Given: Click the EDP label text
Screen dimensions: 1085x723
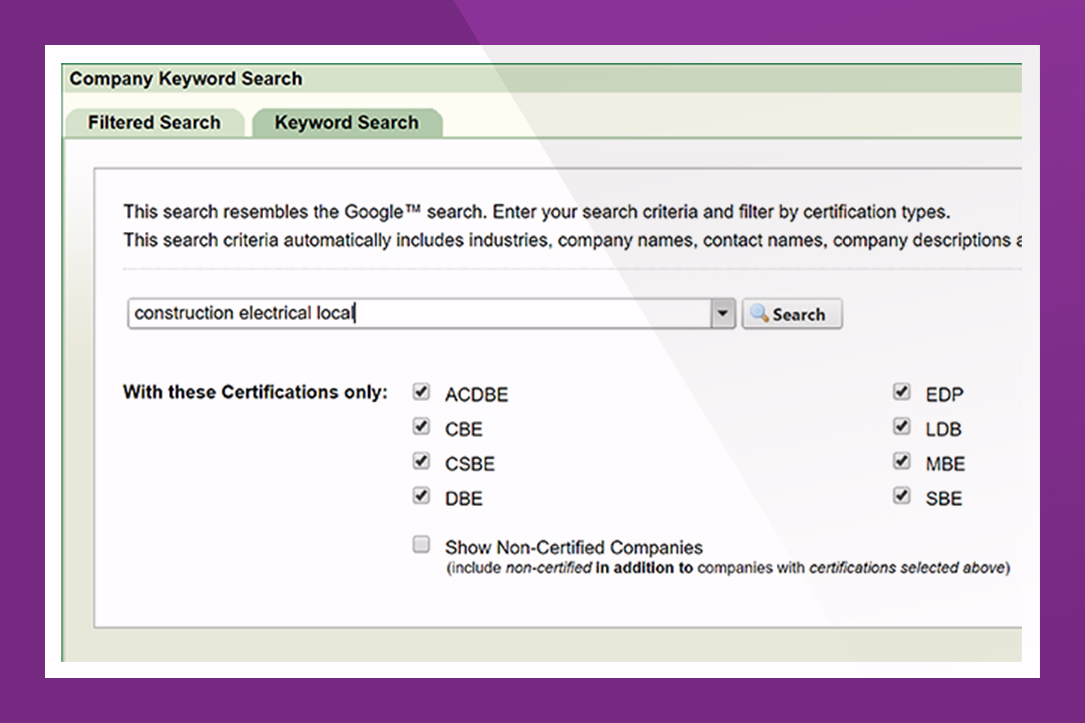Looking at the screenshot, I should (944, 394).
